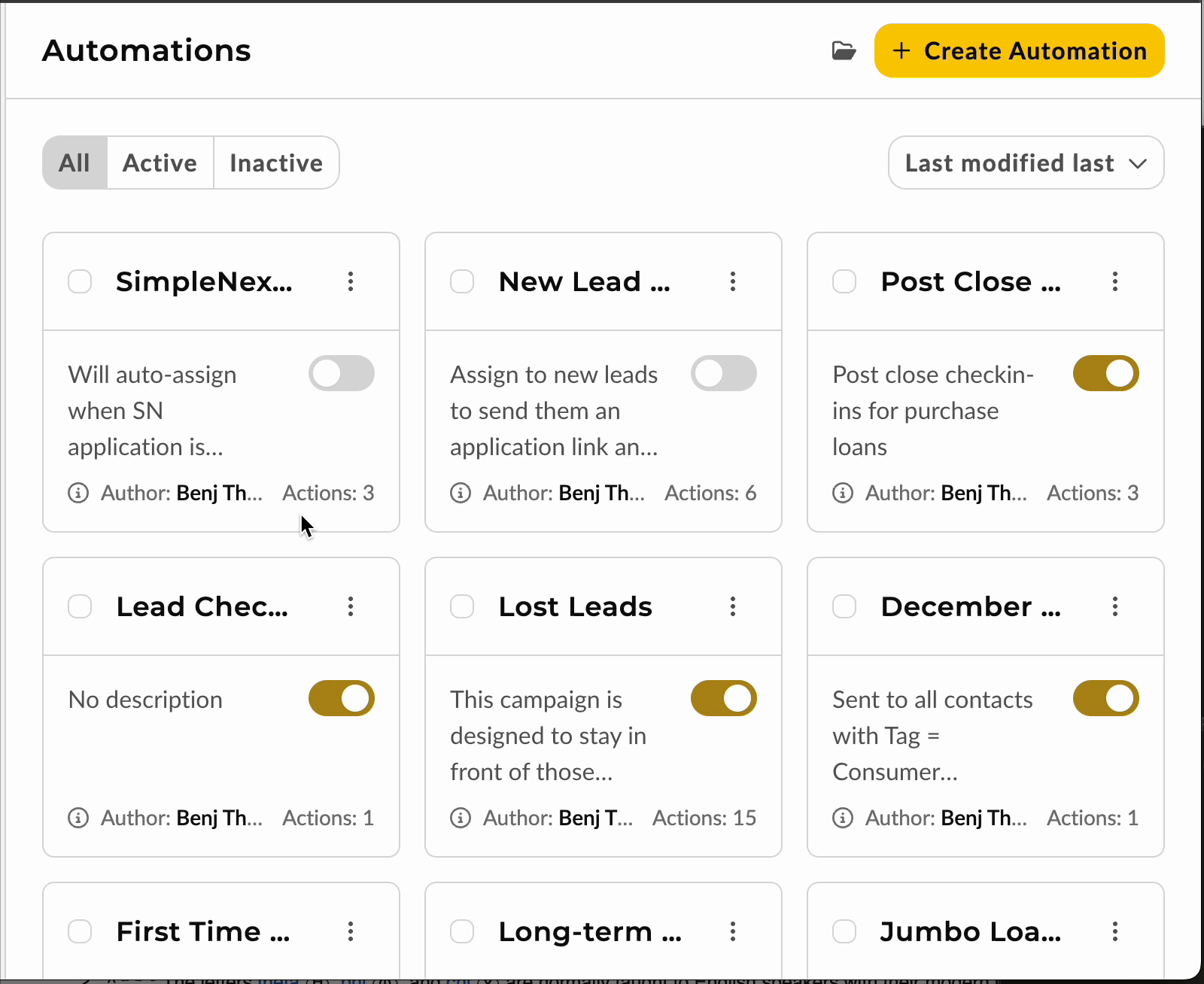The height and width of the screenshot is (984, 1204).
Task: Click 'Assign to new leads to send' description
Action: pyautogui.click(x=555, y=411)
